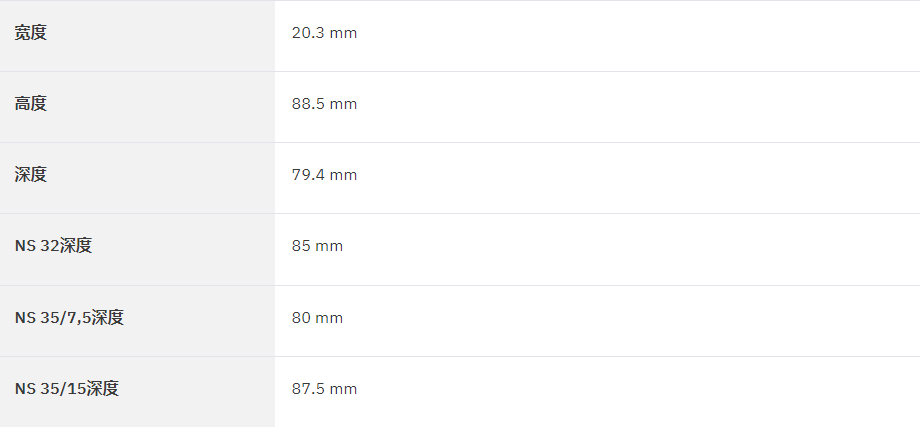Select the 88.5 mm height value
This screenshot has height=427, width=920.
[324, 104]
